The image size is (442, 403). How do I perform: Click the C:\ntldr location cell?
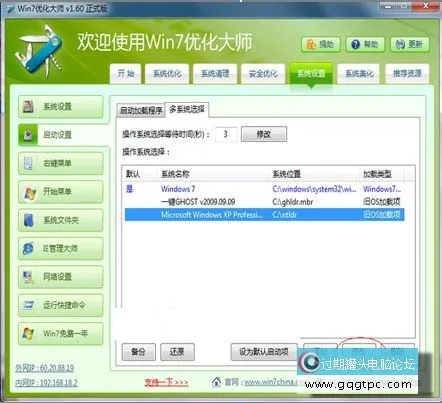(x=284, y=215)
